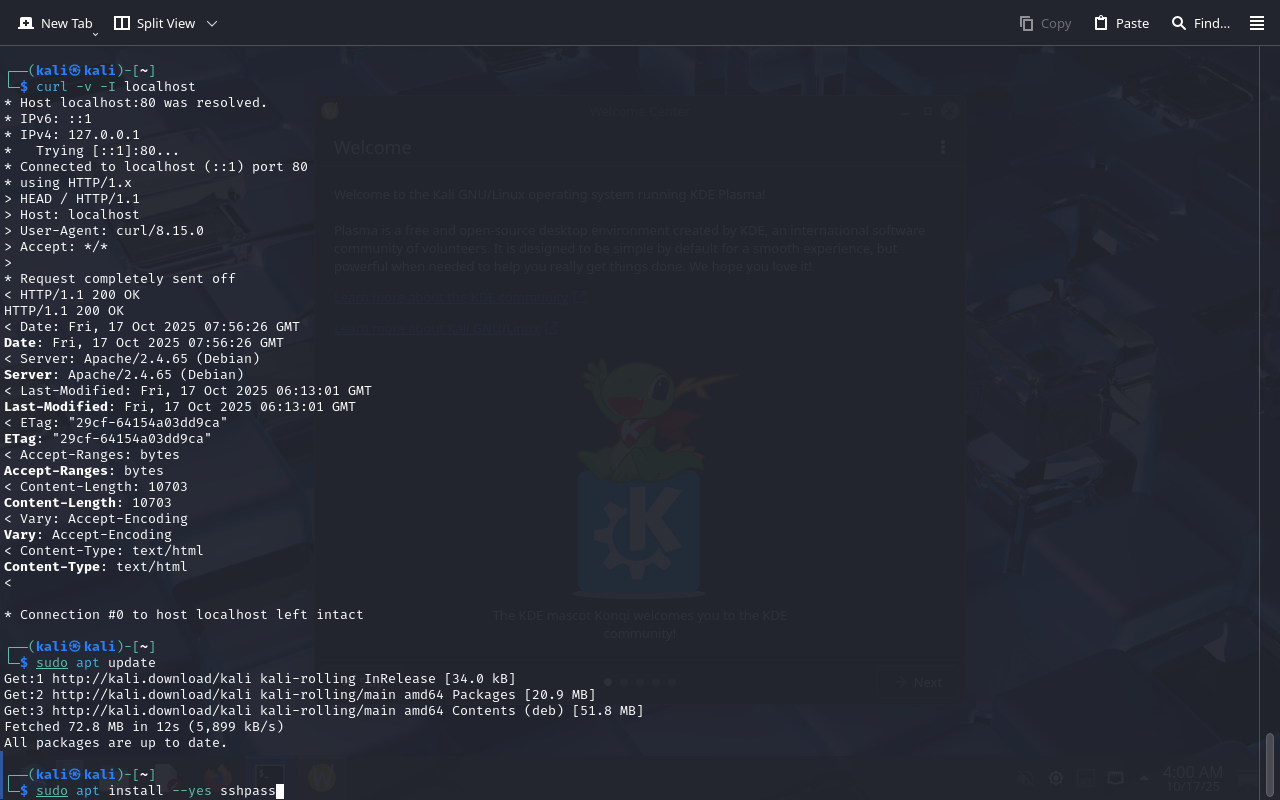Viewport: 1280px width, 800px height.
Task: Click the bold HTTP/1.1 200 OK line
Action: point(64,311)
